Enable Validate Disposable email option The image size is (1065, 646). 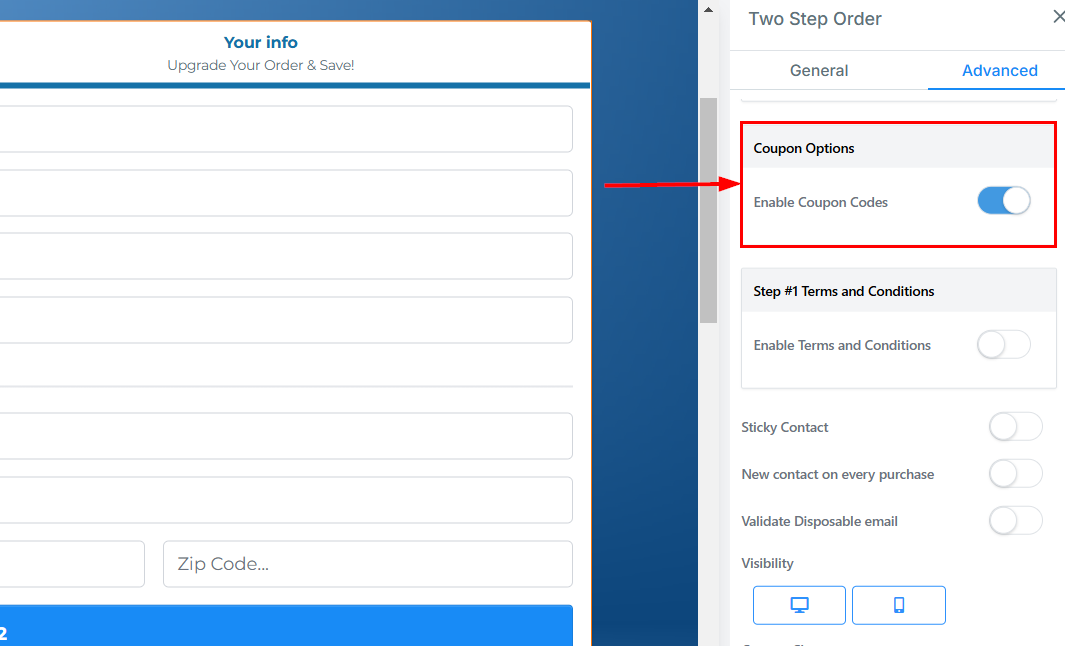[x=1015, y=521]
